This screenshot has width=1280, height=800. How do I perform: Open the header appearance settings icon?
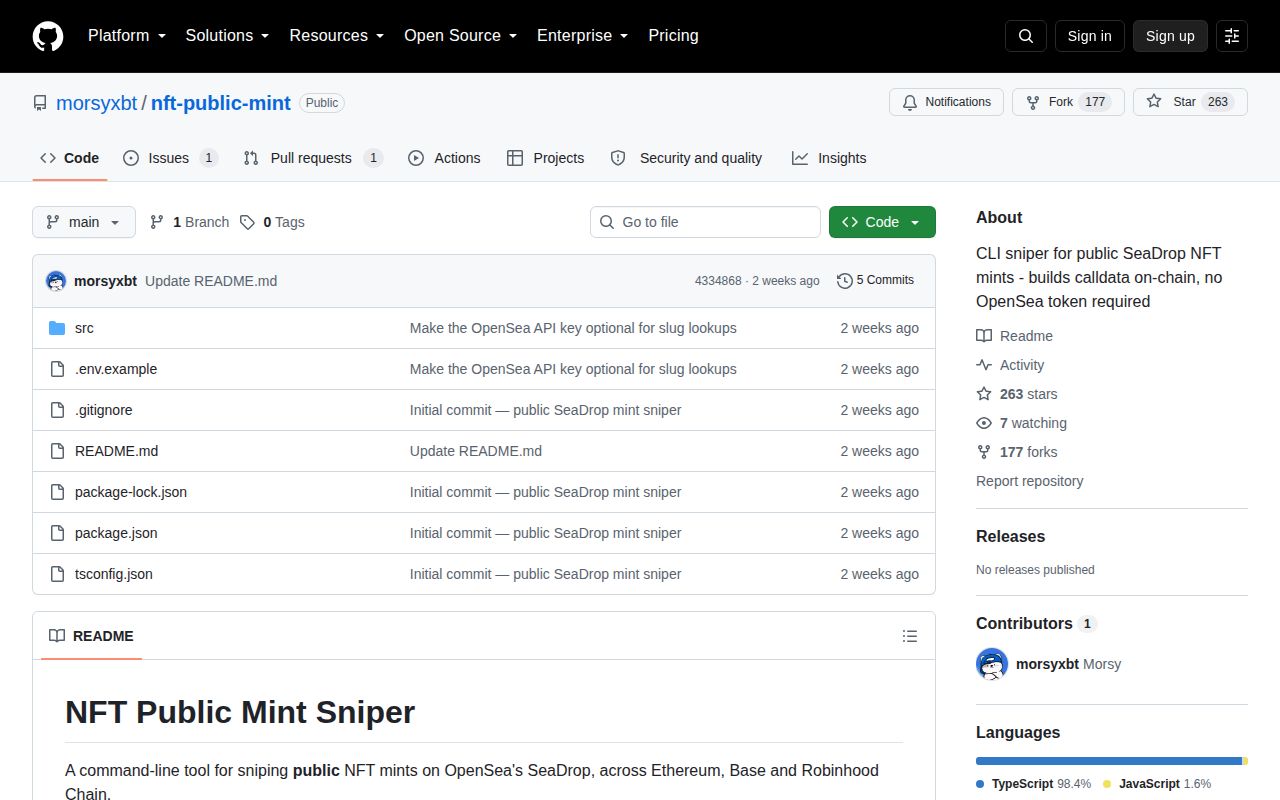tap(1232, 36)
